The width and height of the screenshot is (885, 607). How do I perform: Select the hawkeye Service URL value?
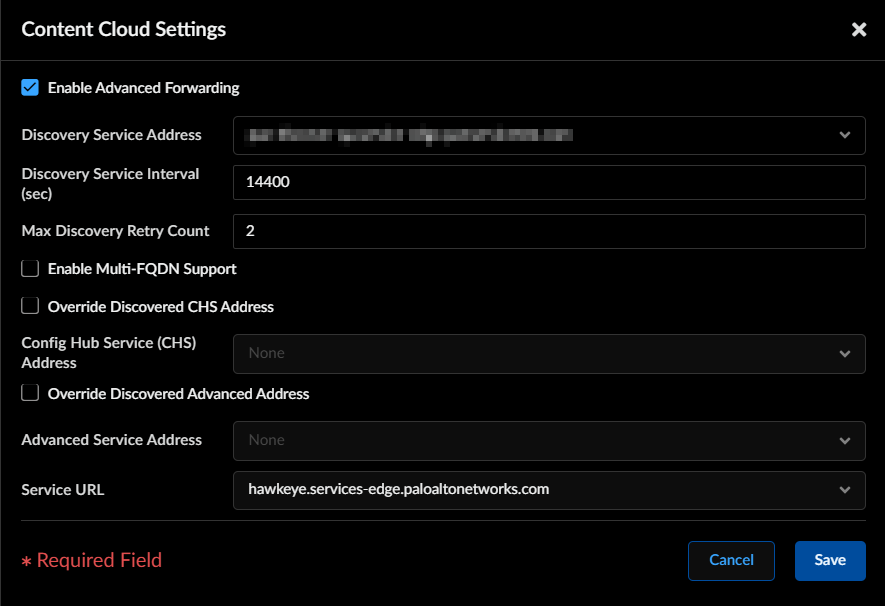398,489
